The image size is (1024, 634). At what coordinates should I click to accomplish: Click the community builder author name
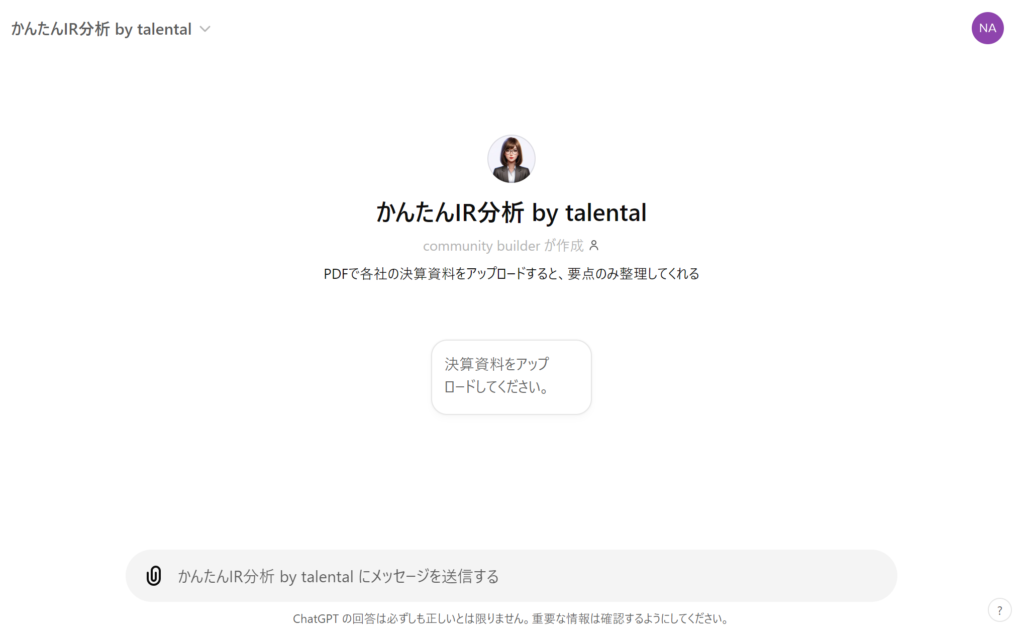pos(481,245)
